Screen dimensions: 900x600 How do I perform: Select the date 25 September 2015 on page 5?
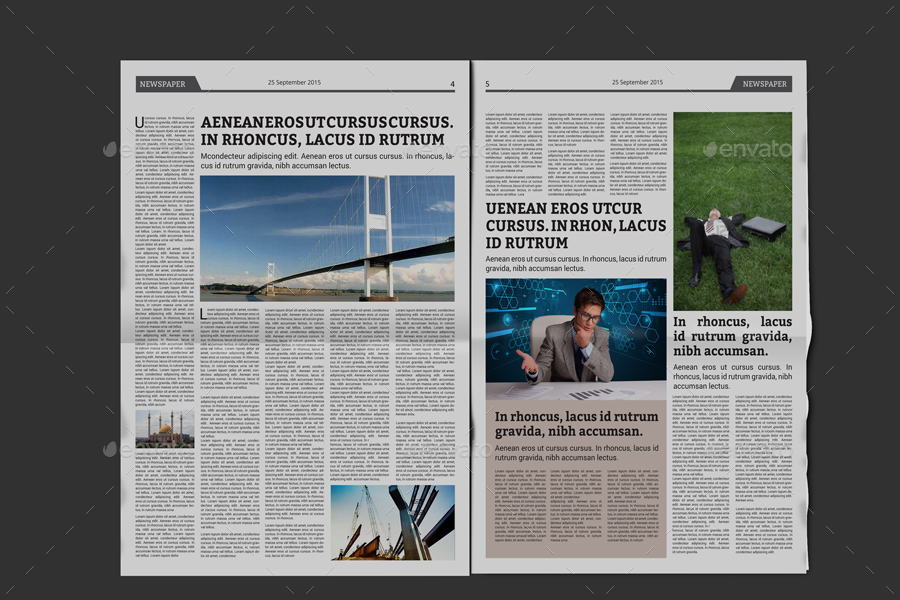pos(636,82)
